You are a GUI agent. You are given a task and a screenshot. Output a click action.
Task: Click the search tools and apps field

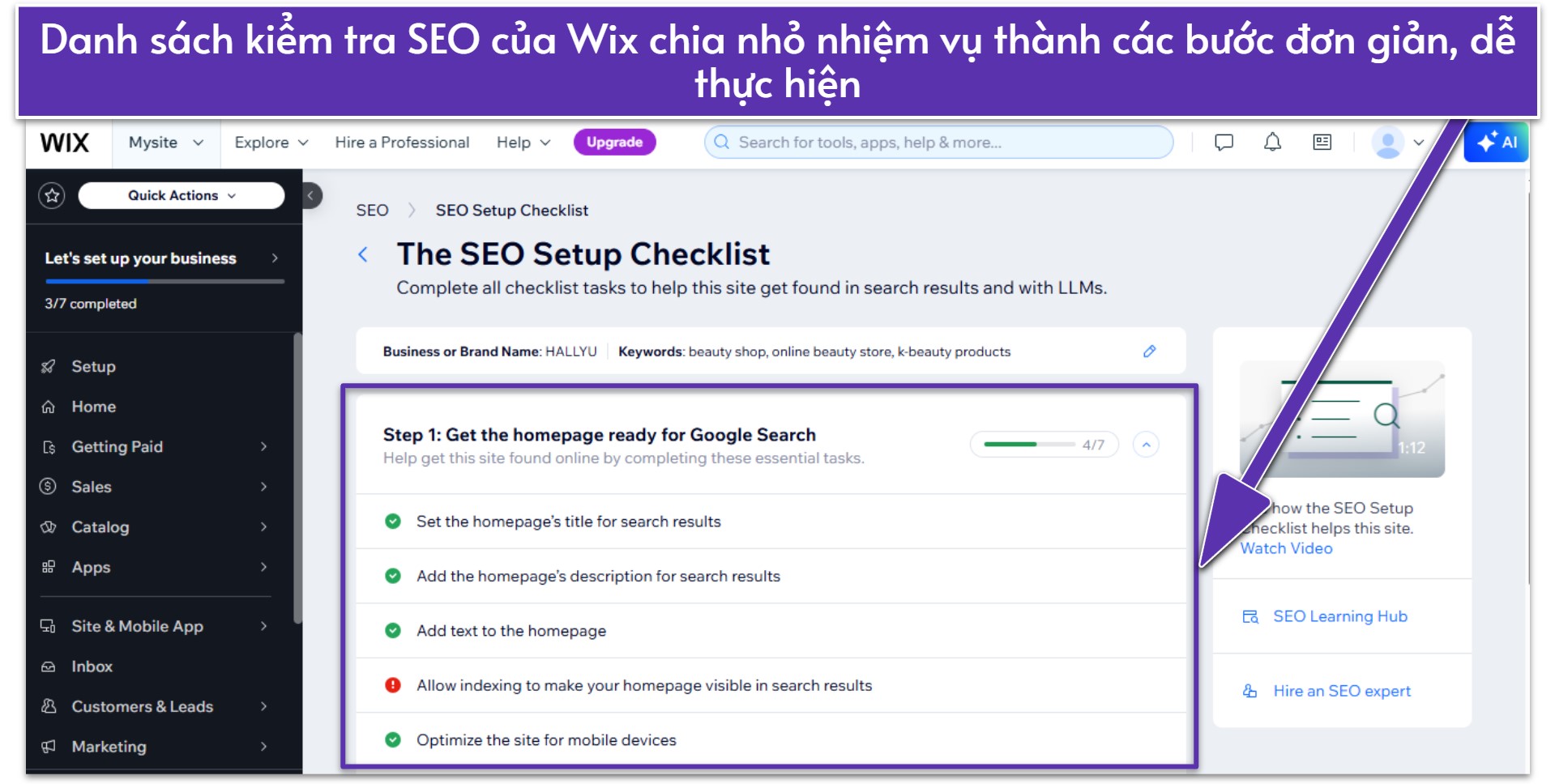click(x=938, y=143)
